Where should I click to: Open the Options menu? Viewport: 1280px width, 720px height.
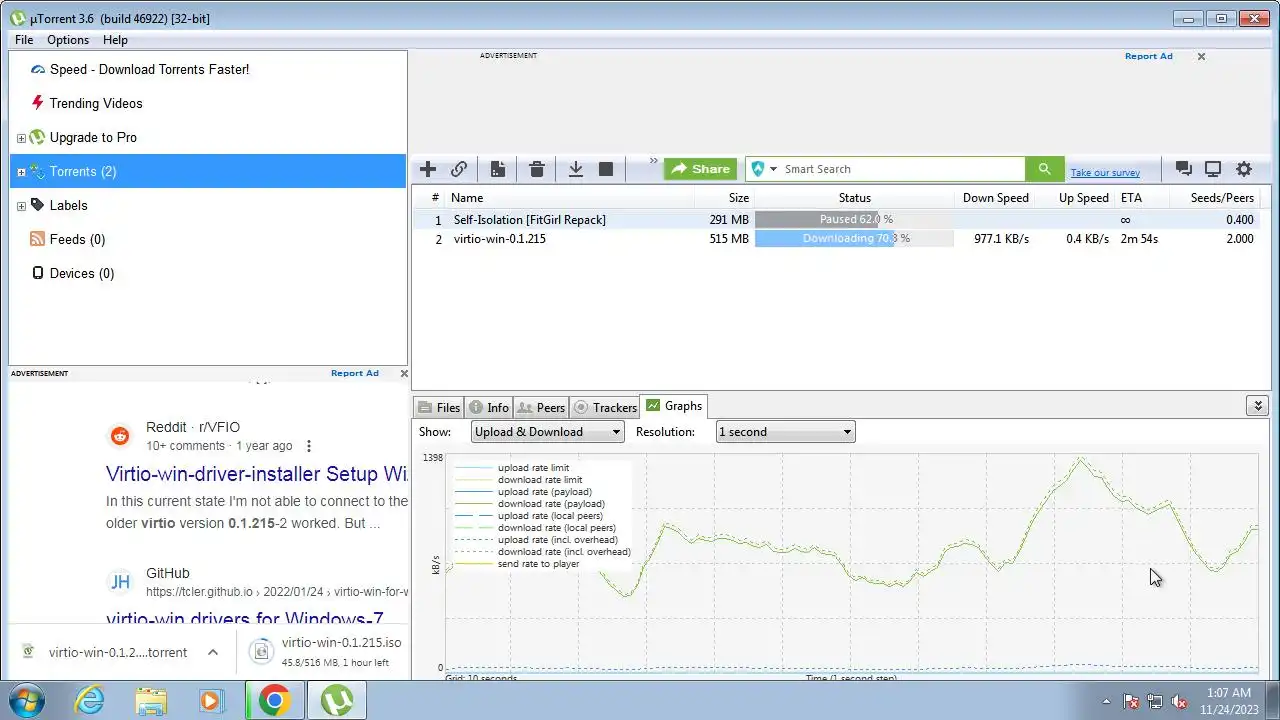click(x=68, y=40)
